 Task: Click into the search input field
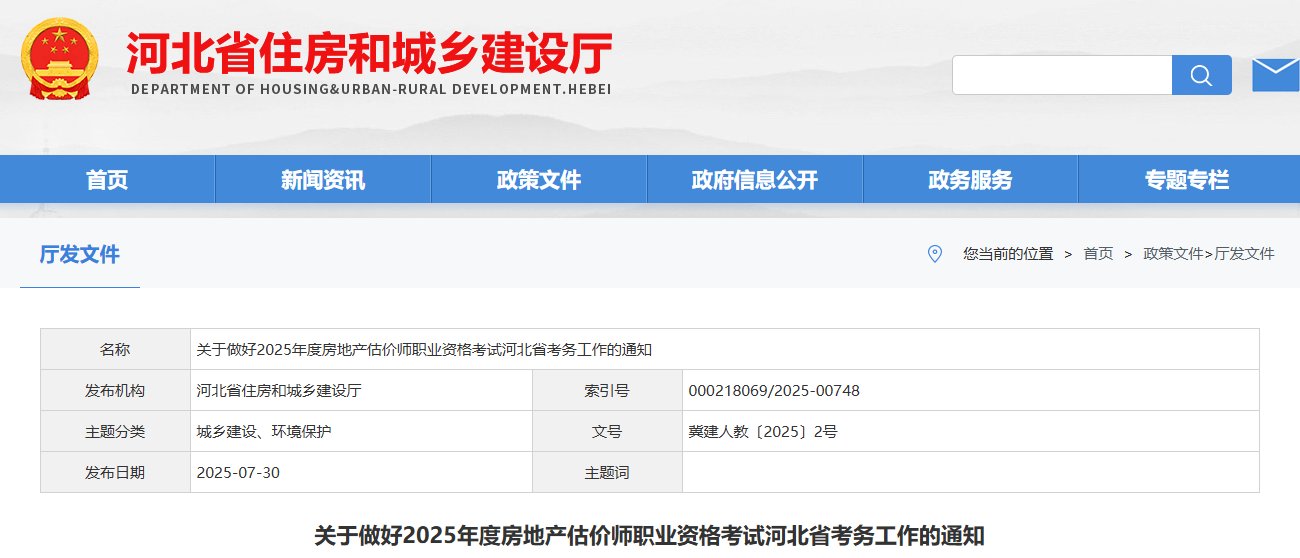tap(1062, 75)
